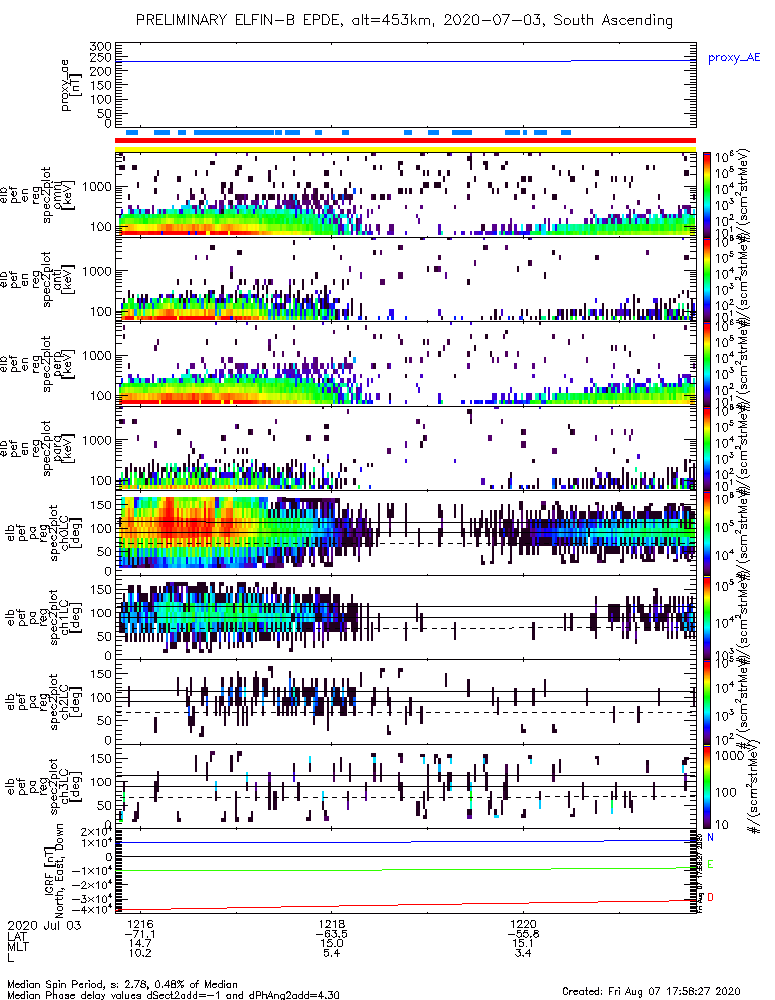Click the Median Spin Period footer text
The height and width of the screenshot is (1000, 775).
(x=122, y=984)
